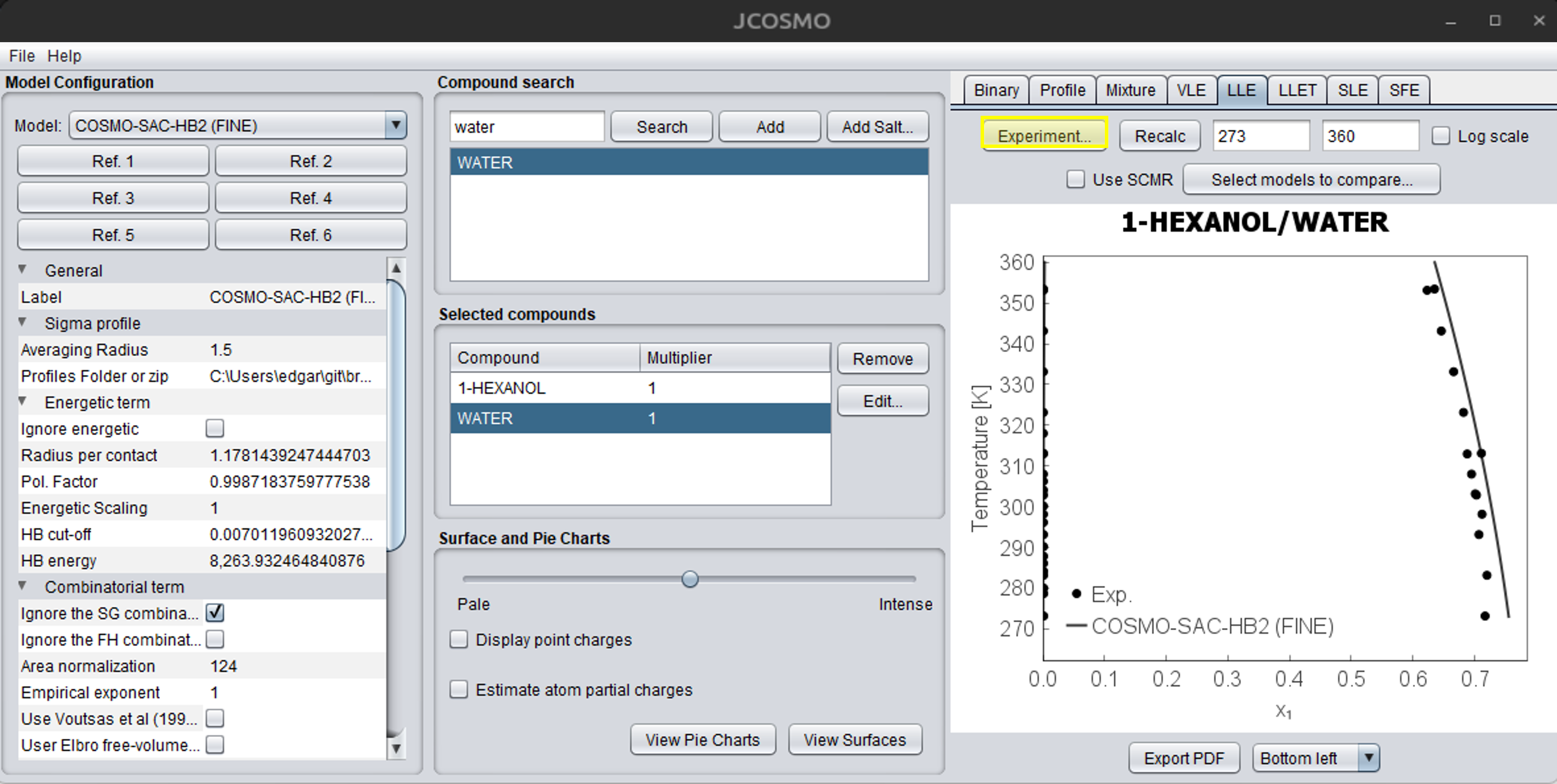1557x784 pixels.
Task: Click the compound search field containing water
Action: point(527,127)
